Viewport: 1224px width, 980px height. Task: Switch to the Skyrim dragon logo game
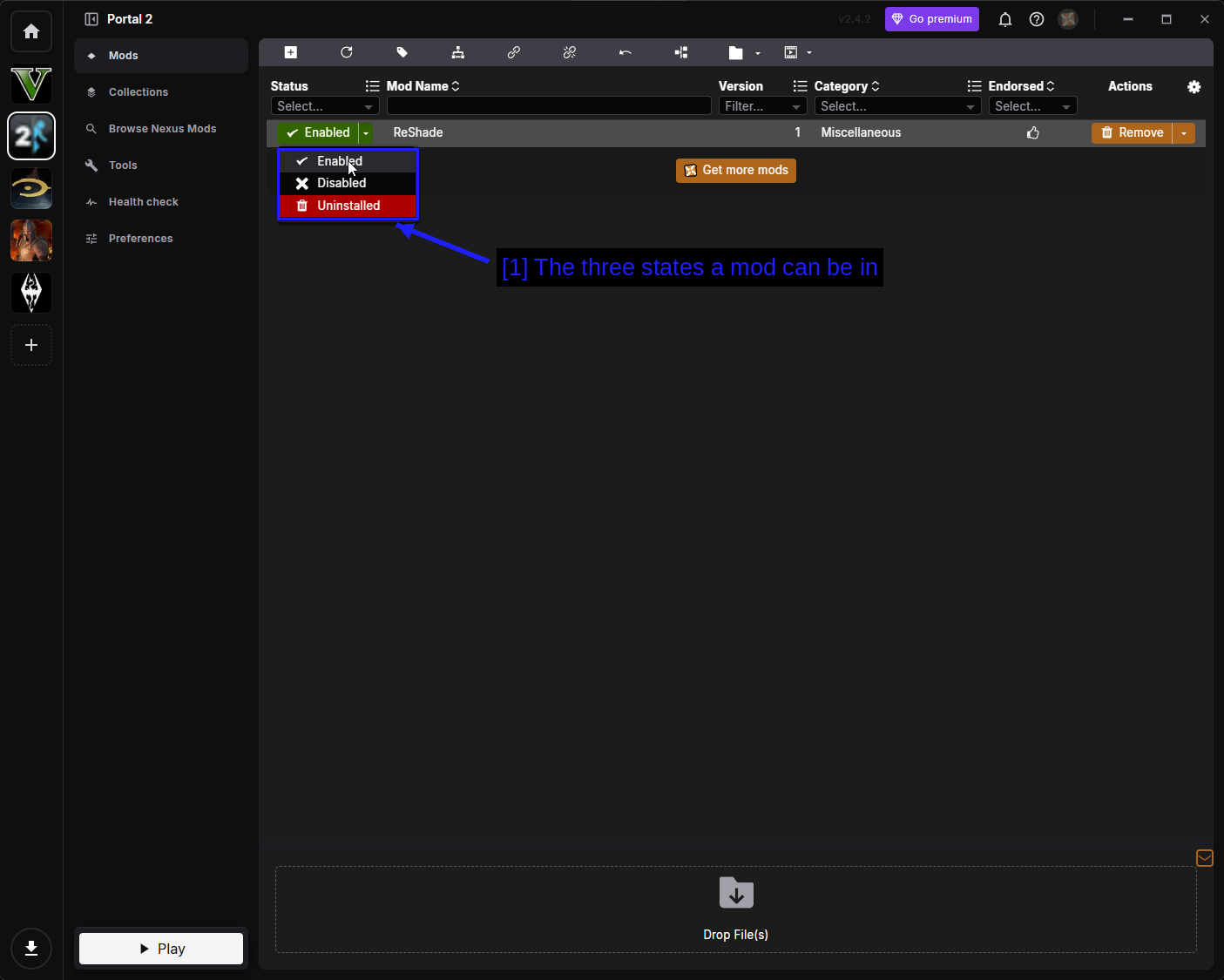pos(31,293)
